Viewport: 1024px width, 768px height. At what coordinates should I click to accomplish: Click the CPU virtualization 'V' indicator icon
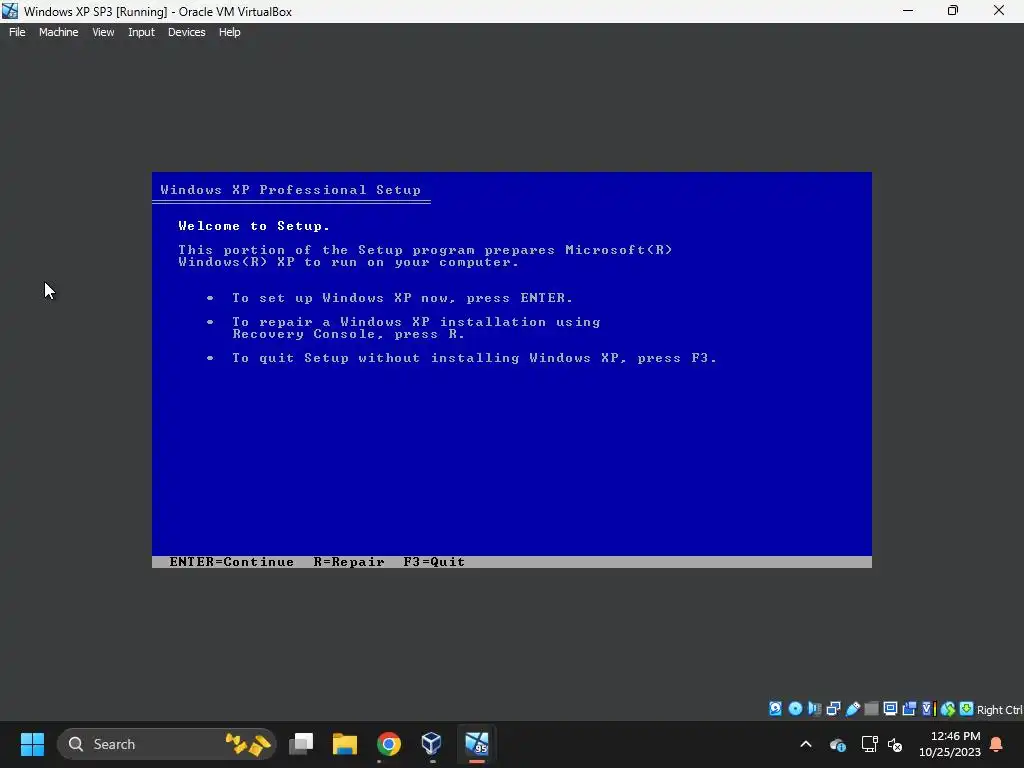point(927,709)
